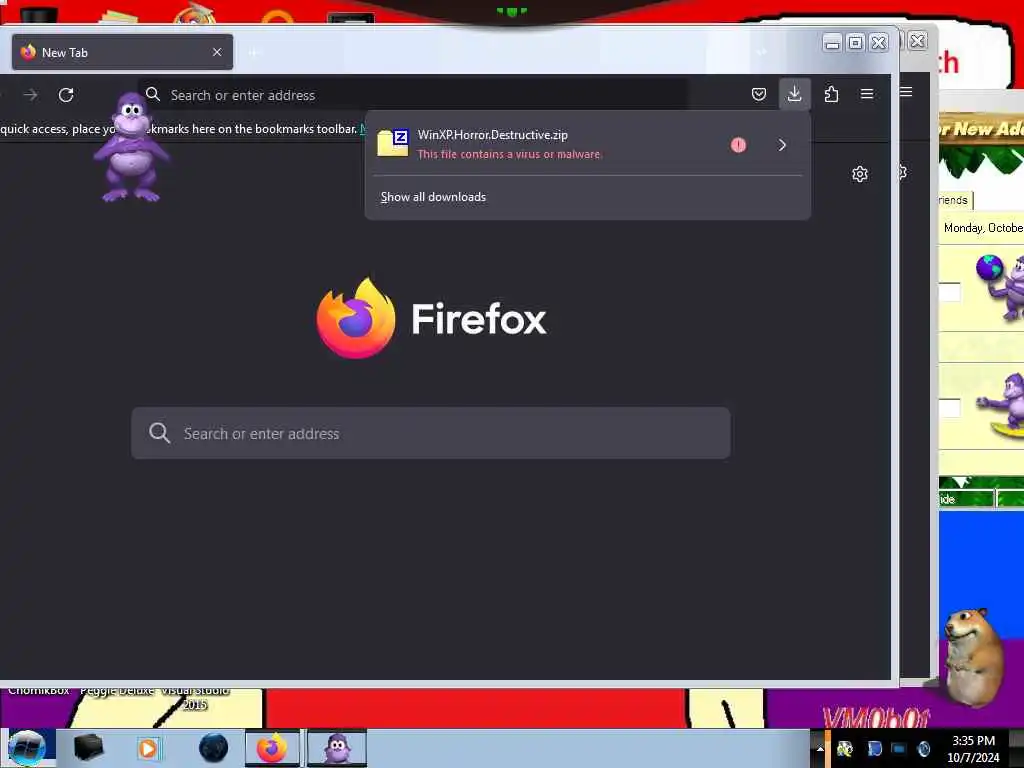Open the black folder taskbar icon
Image resolution: width=1024 pixels, height=768 pixels.
tap(88, 747)
